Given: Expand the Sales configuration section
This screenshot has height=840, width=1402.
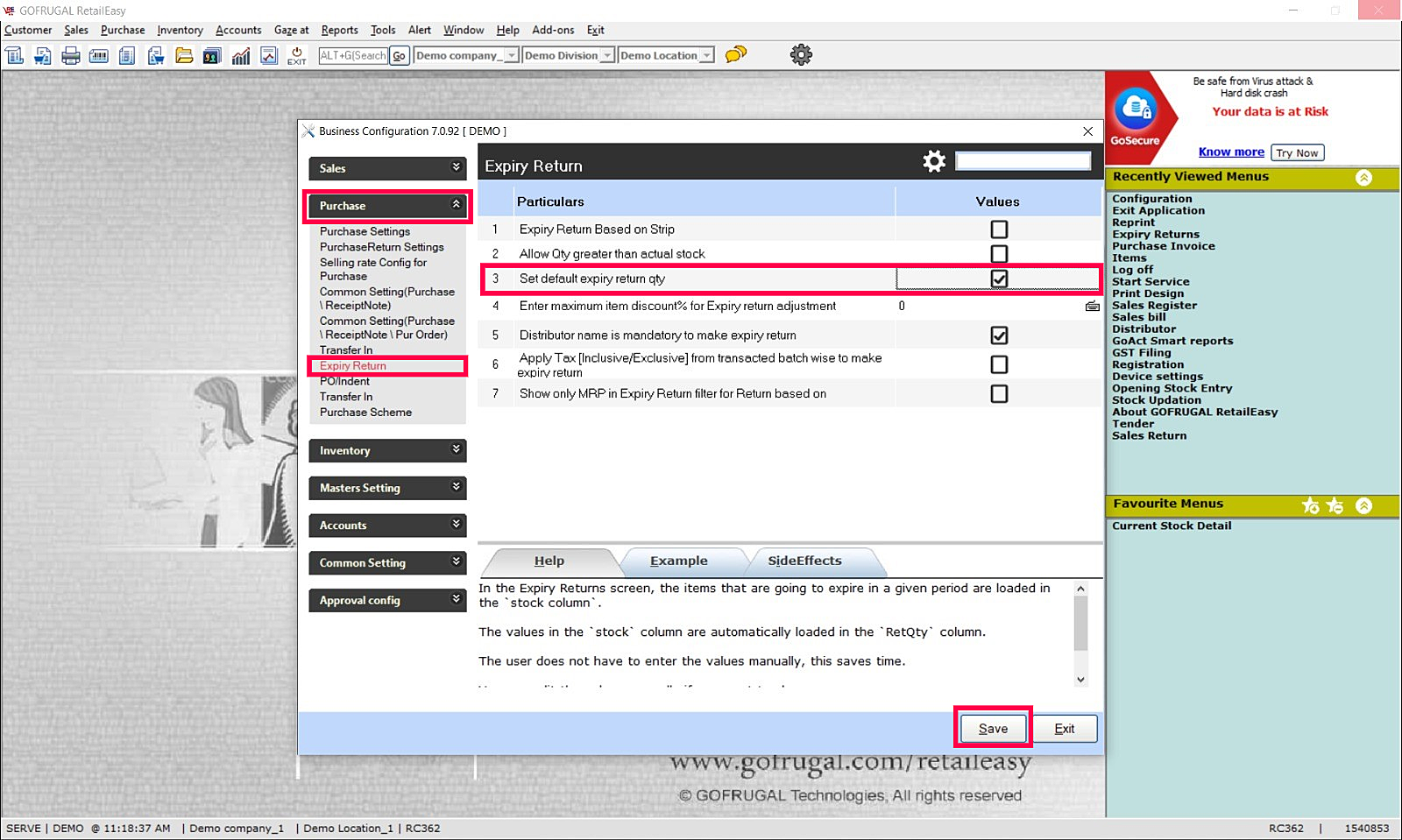Looking at the screenshot, I should (x=387, y=168).
